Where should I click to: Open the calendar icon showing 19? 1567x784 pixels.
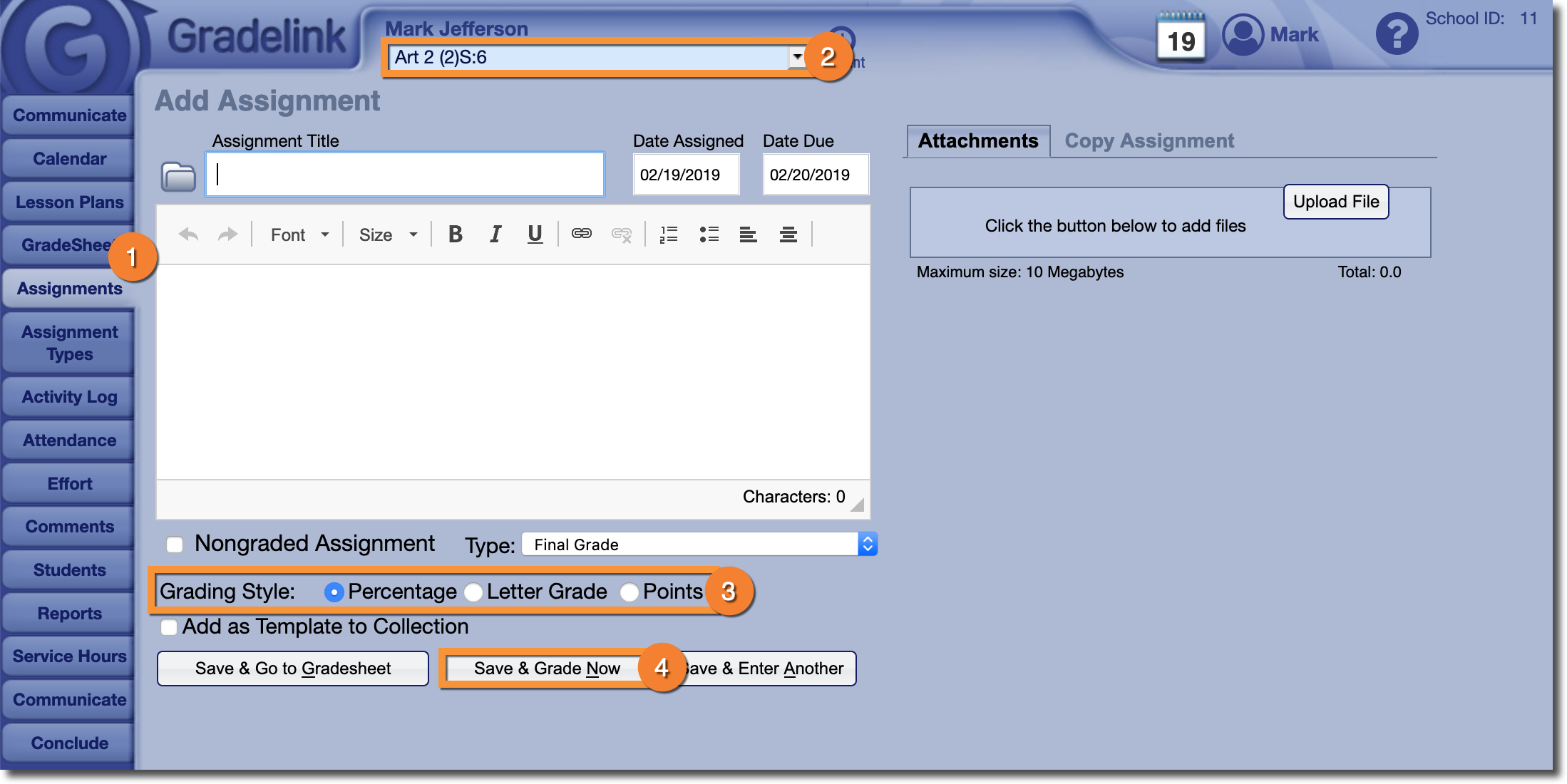(1181, 38)
